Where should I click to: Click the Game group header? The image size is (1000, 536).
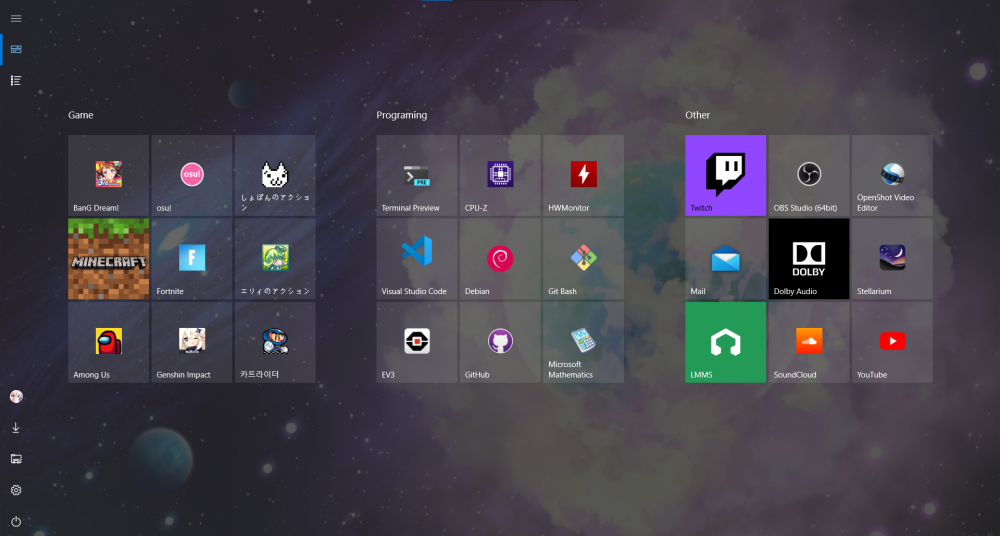coord(81,115)
